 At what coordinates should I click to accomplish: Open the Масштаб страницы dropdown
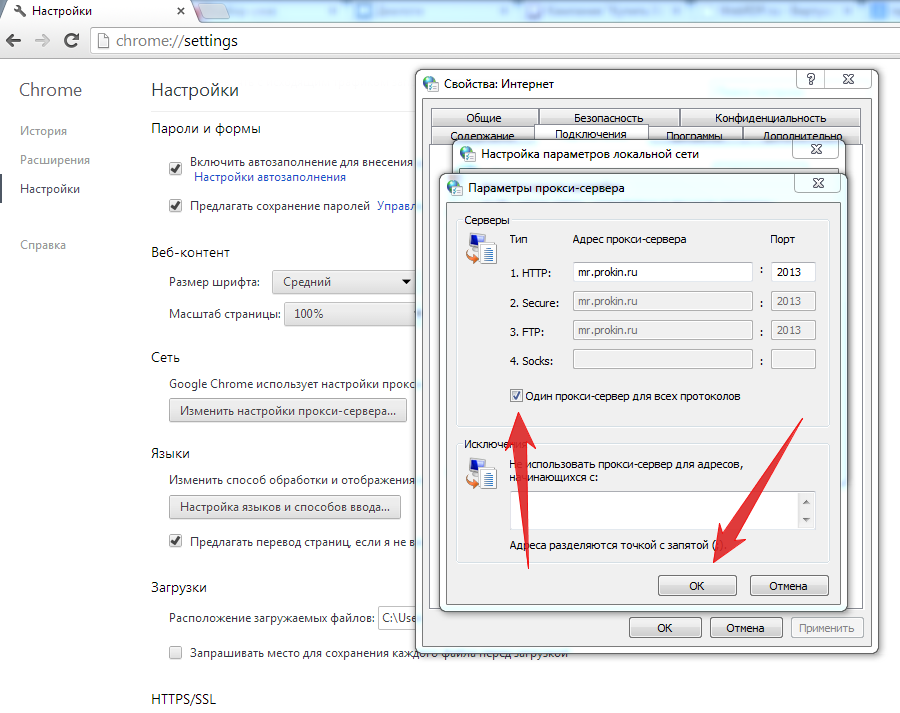(x=350, y=314)
